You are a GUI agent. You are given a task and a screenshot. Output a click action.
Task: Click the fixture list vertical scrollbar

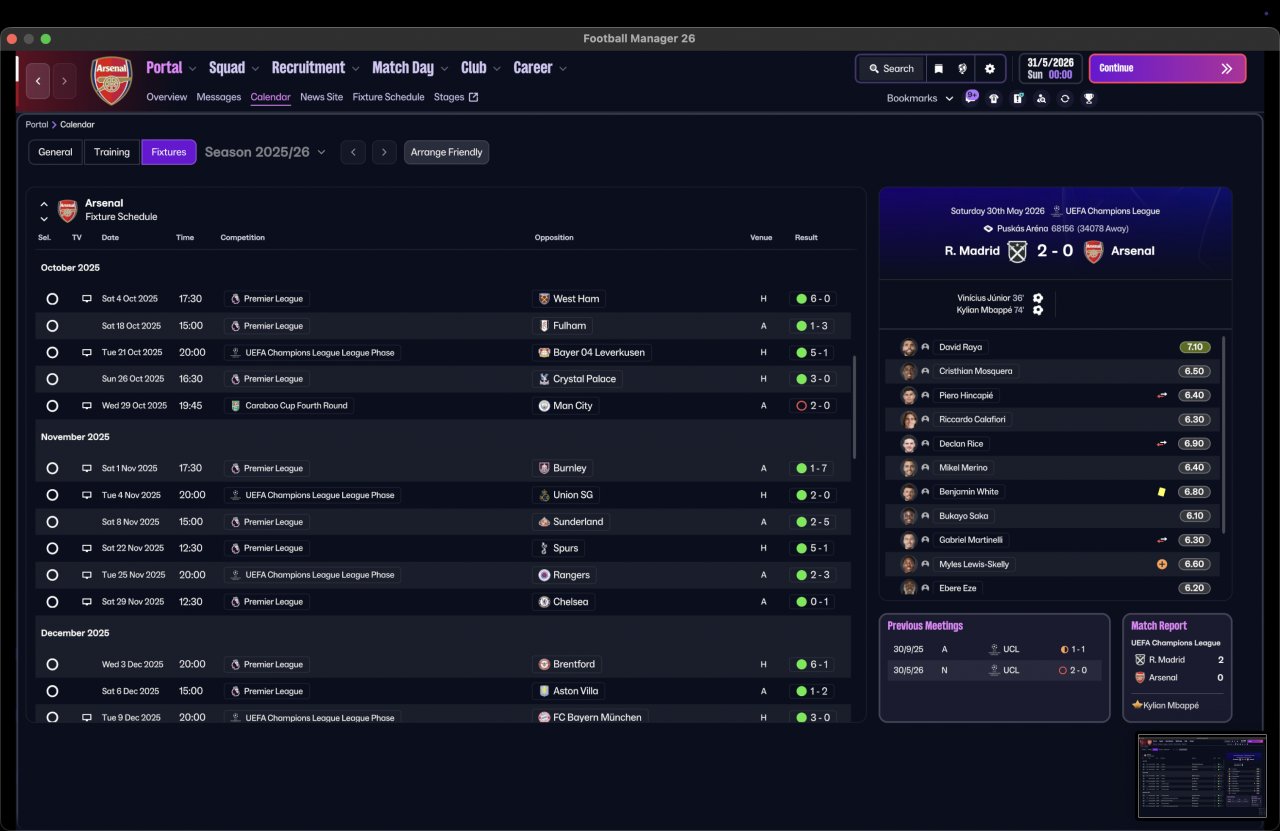coord(854,407)
